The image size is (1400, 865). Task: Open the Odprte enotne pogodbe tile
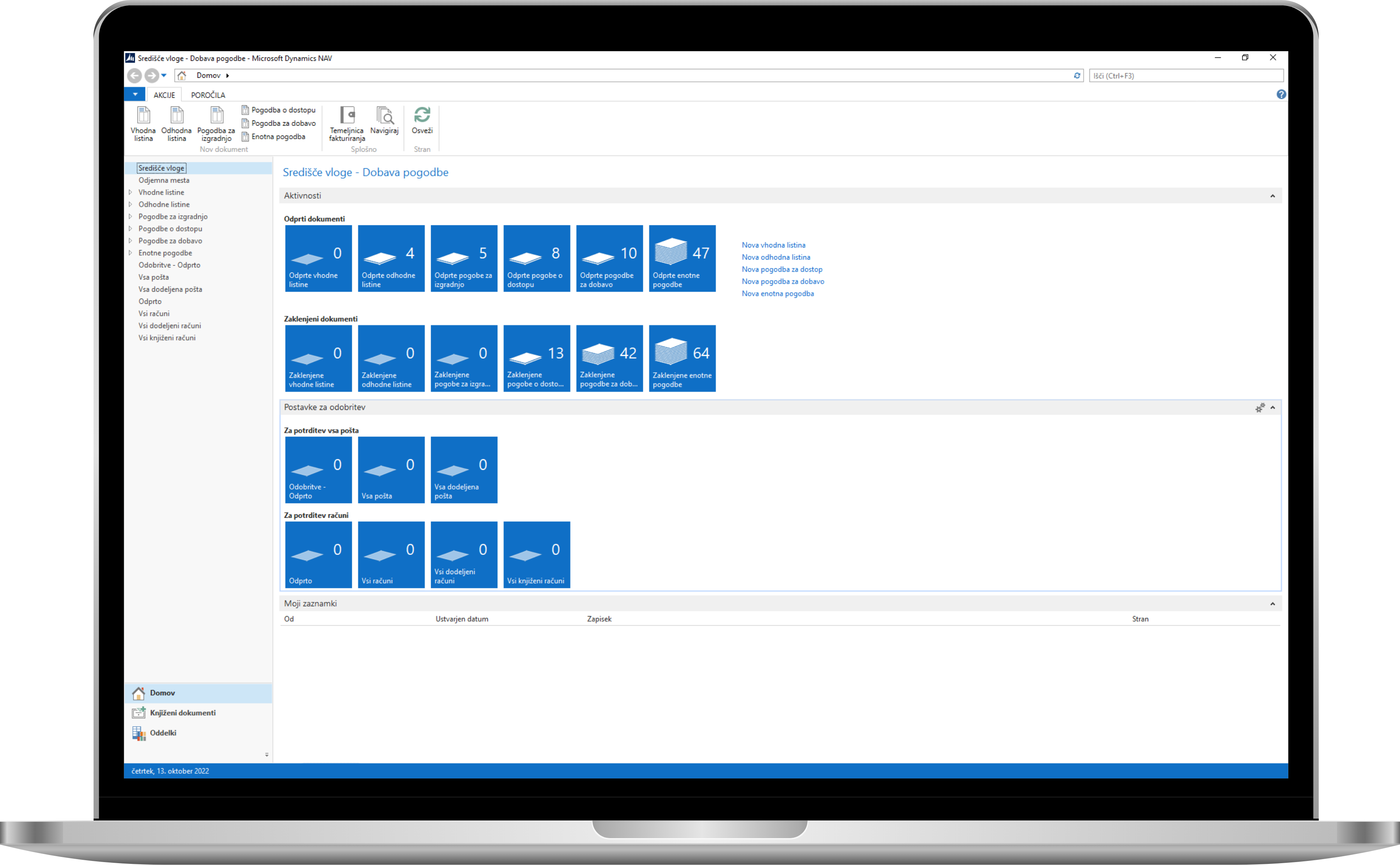pyautogui.click(x=682, y=259)
